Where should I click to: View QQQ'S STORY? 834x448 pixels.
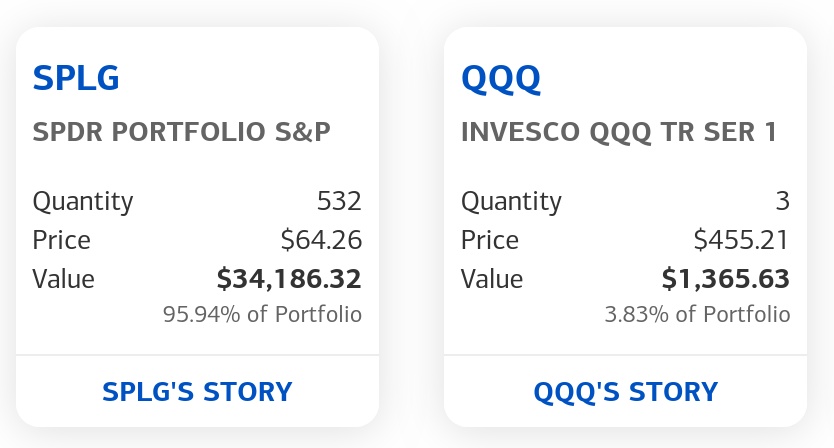click(626, 391)
